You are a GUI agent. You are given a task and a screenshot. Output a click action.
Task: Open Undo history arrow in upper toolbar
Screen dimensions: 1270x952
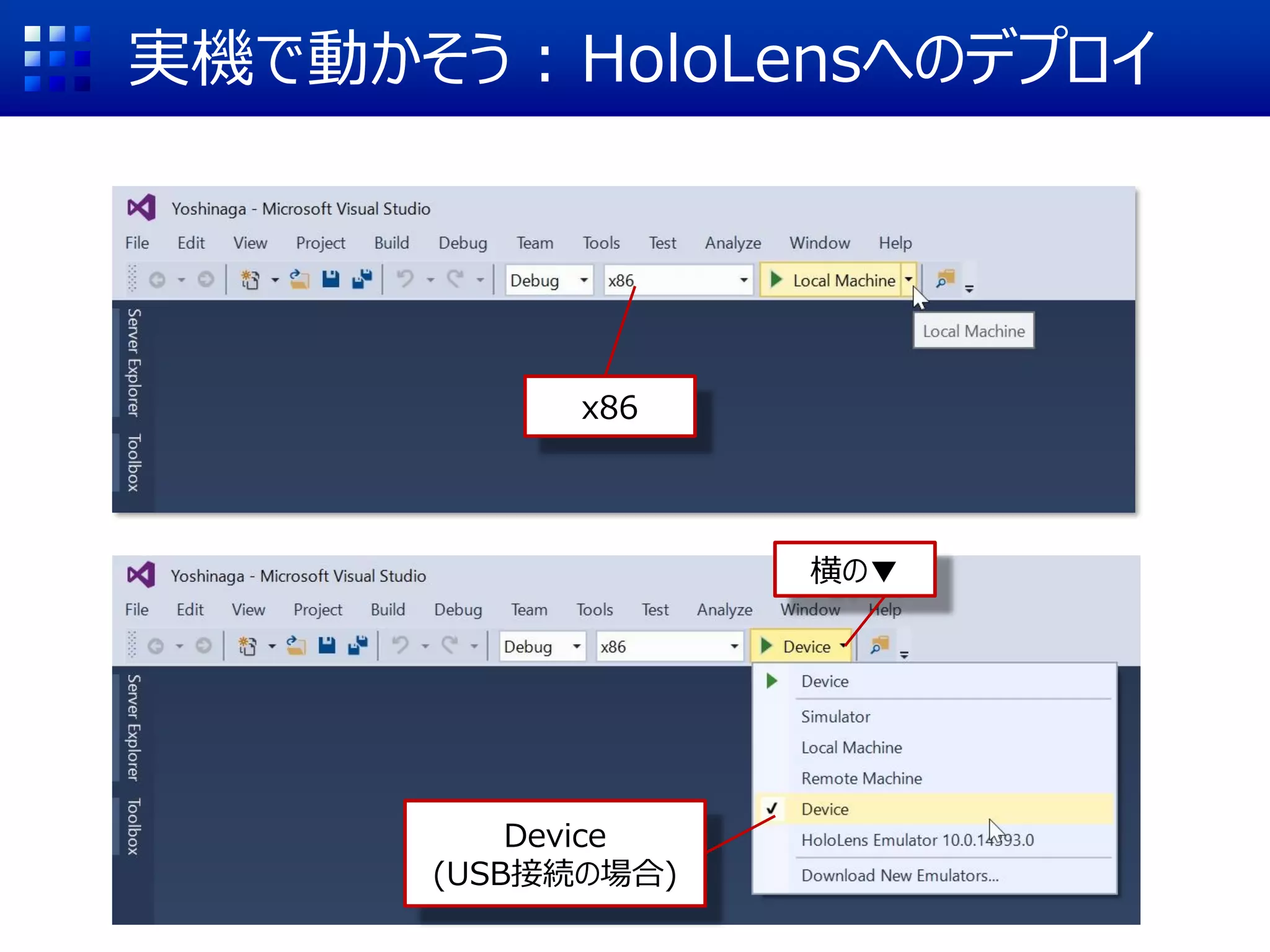tap(430, 280)
